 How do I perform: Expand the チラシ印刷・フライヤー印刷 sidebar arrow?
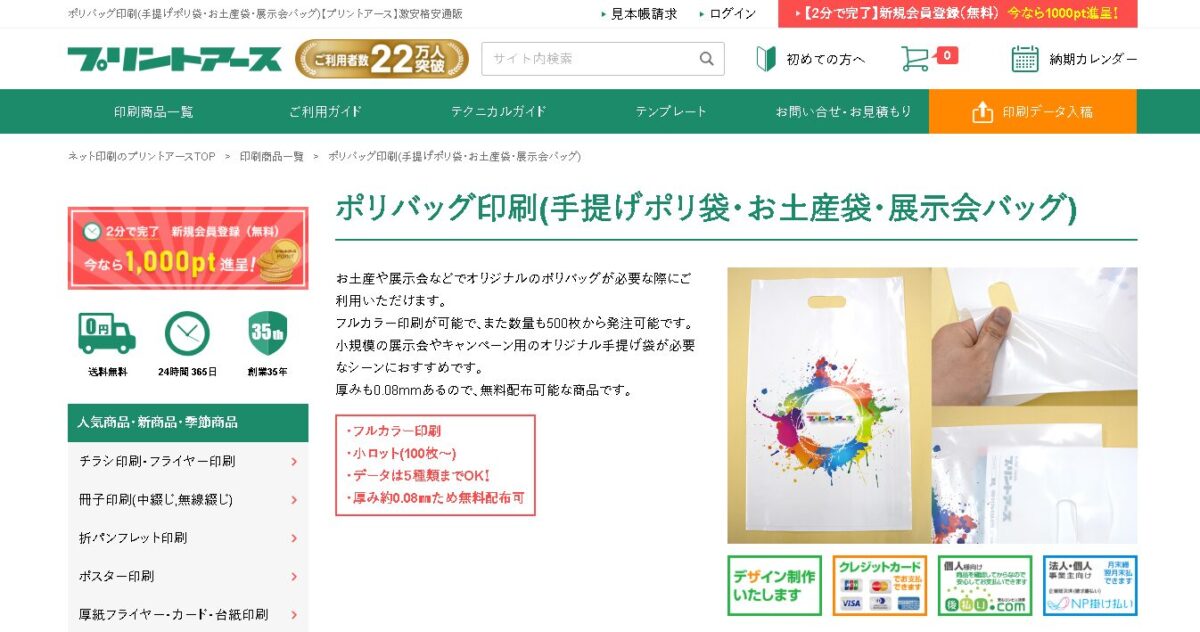(294, 462)
